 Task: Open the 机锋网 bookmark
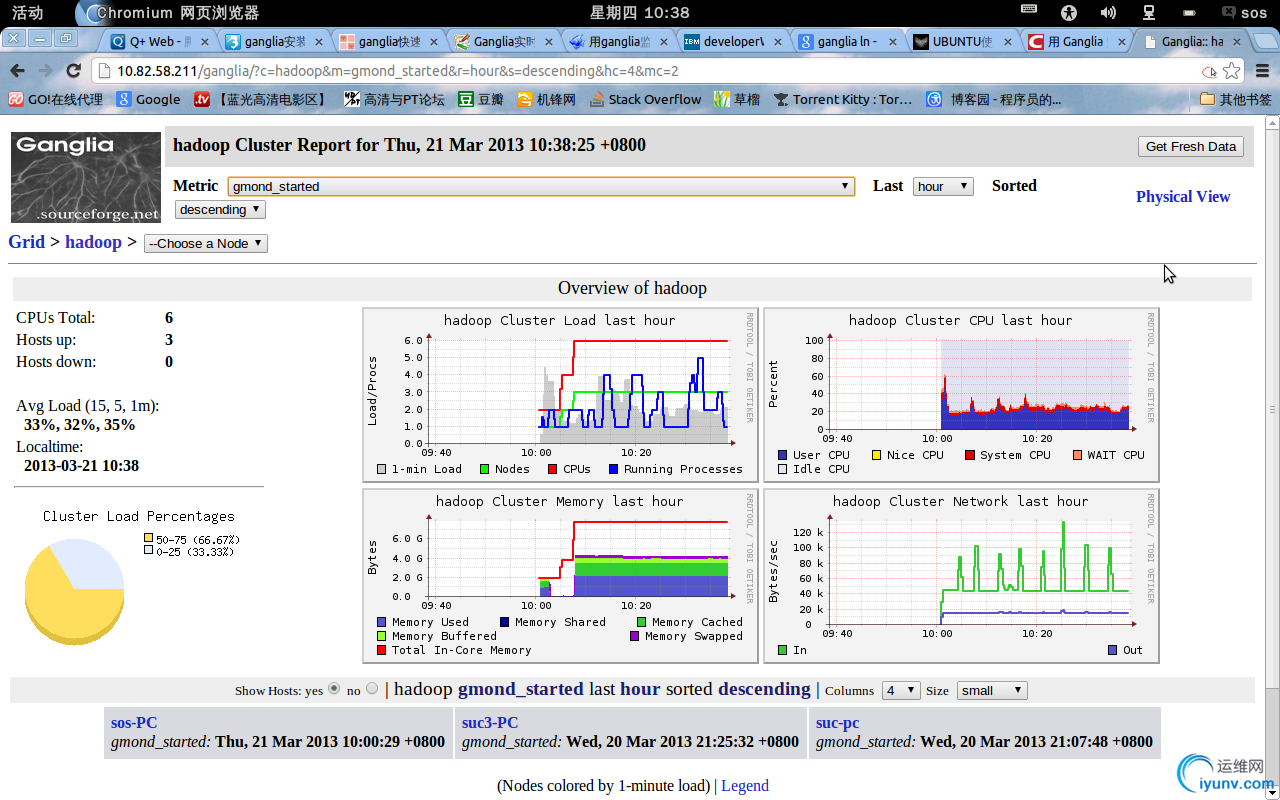pyautogui.click(x=546, y=99)
